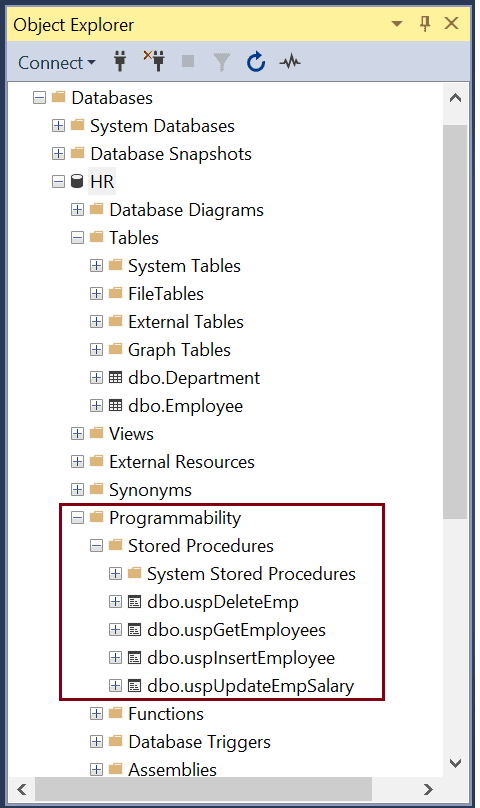480x808 pixels.
Task: Open the Object Explorer window position dropdown arrow
Action: click(x=396, y=24)
